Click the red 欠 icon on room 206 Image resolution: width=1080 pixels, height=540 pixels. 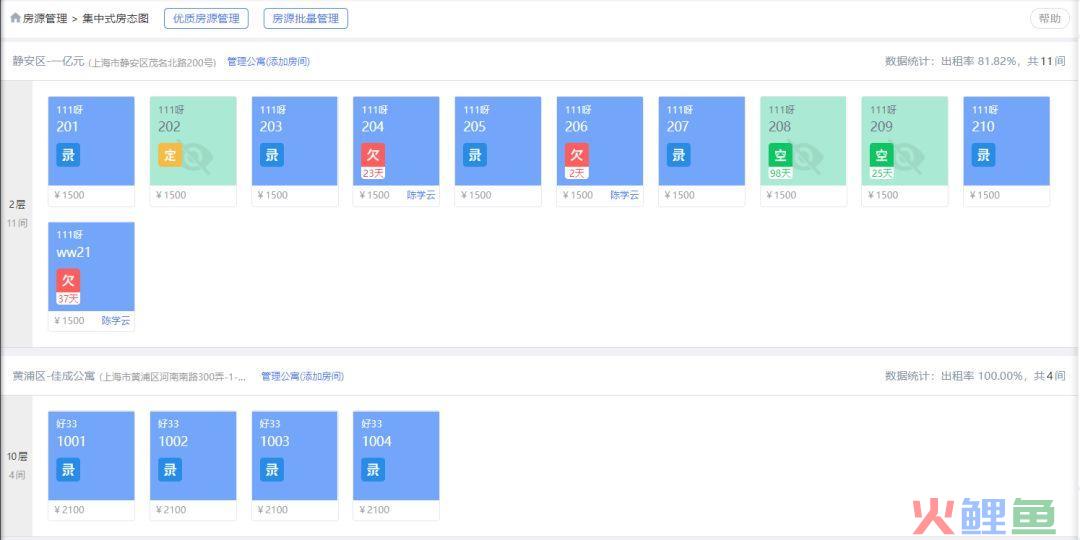(x=577, y=155)
